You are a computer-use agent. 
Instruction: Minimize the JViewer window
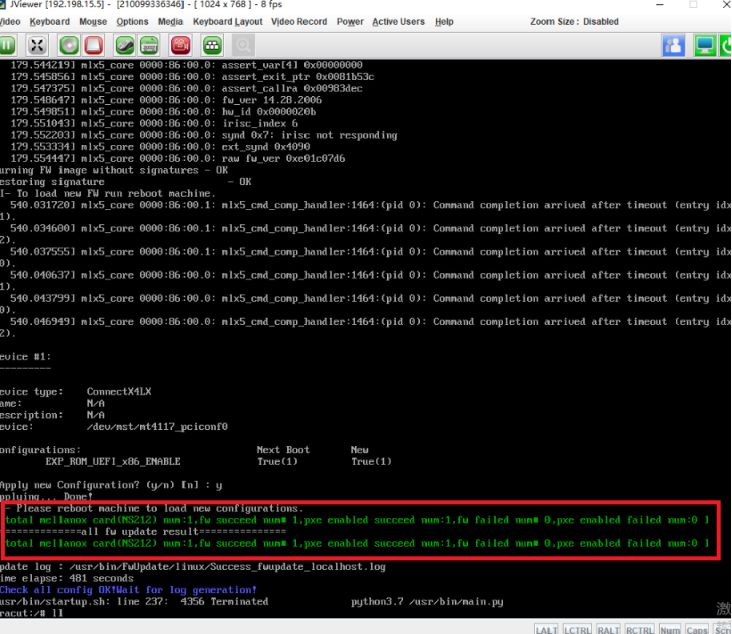[659, 5]
